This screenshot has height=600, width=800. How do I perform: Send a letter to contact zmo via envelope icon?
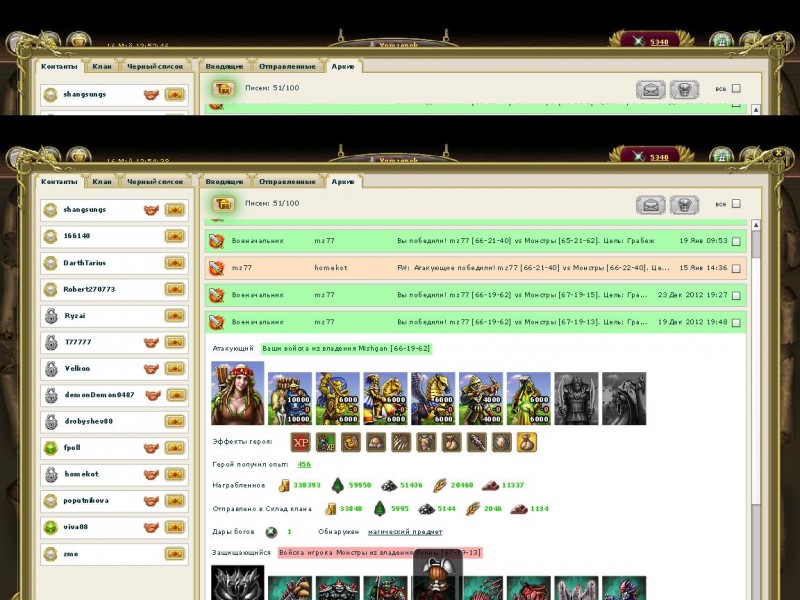174,553
